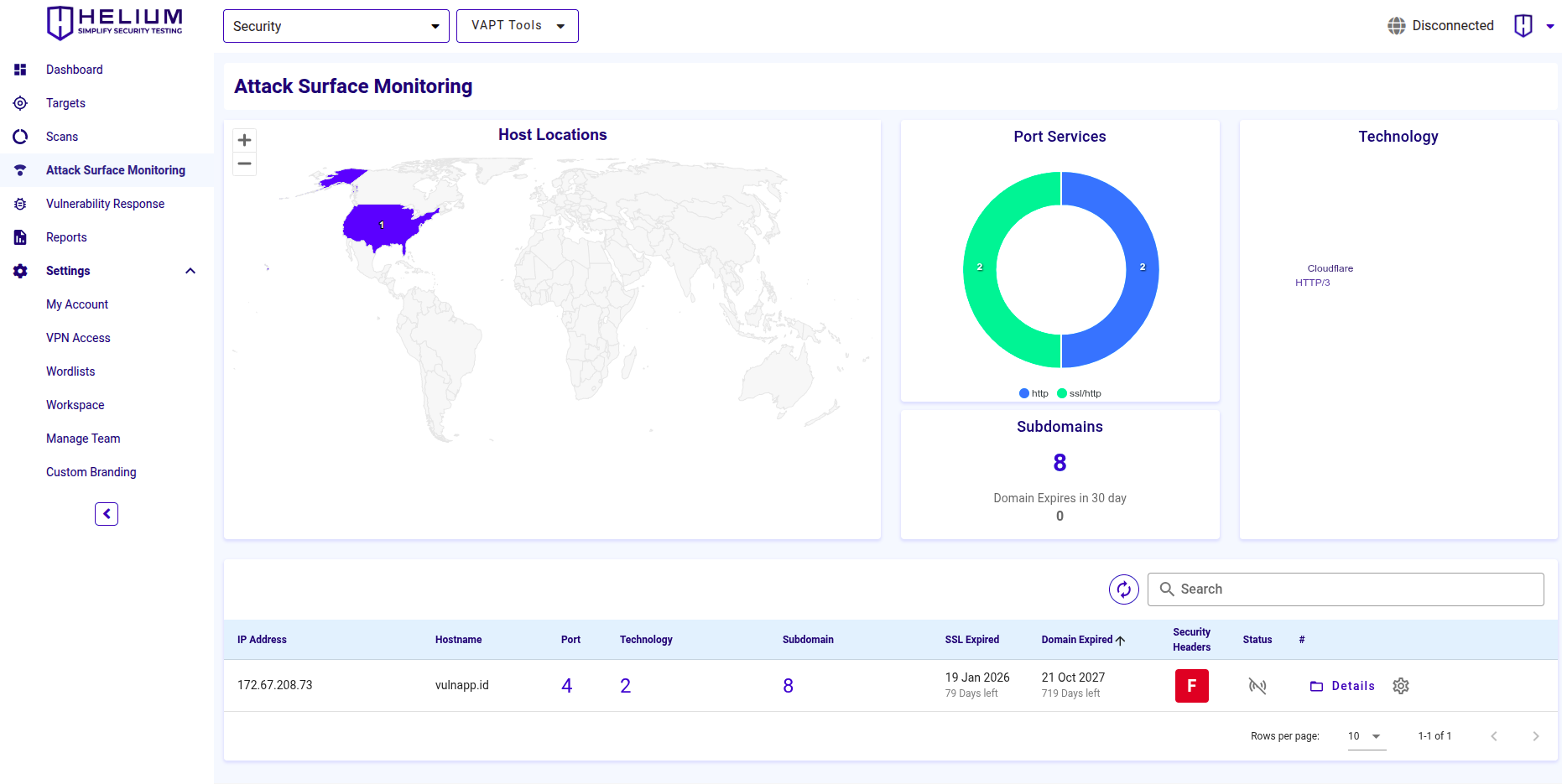Collapse the sidebar with the chevron button
This screenshot has height=784, width=1562.
point(106,514)
